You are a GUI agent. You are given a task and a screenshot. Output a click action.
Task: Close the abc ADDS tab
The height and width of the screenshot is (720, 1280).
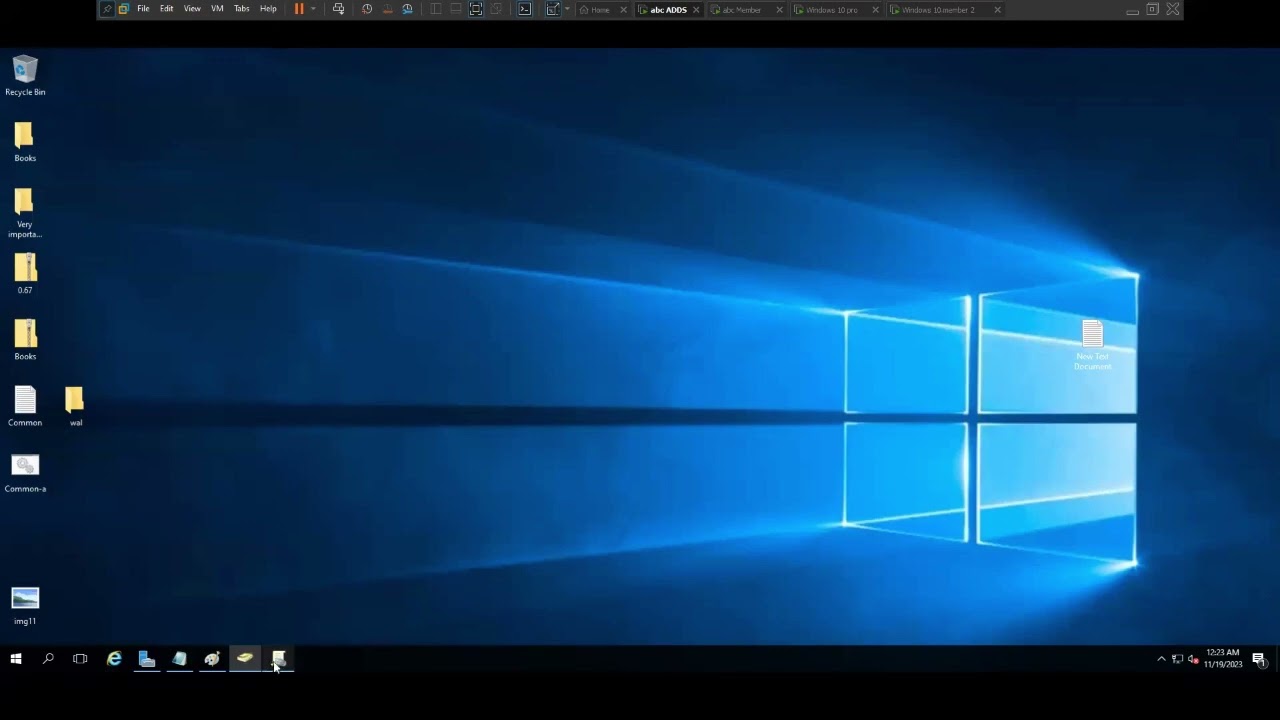point(696,10)
